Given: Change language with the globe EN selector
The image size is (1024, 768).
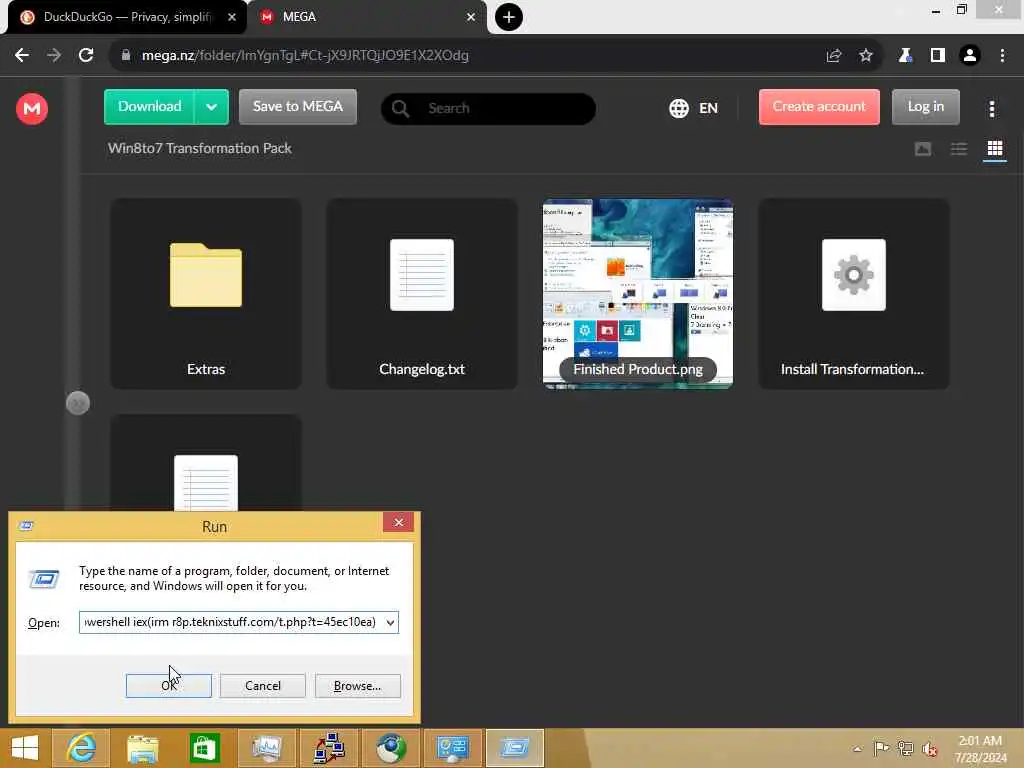Looking at the screenshot, I should [x=694, y=108].
